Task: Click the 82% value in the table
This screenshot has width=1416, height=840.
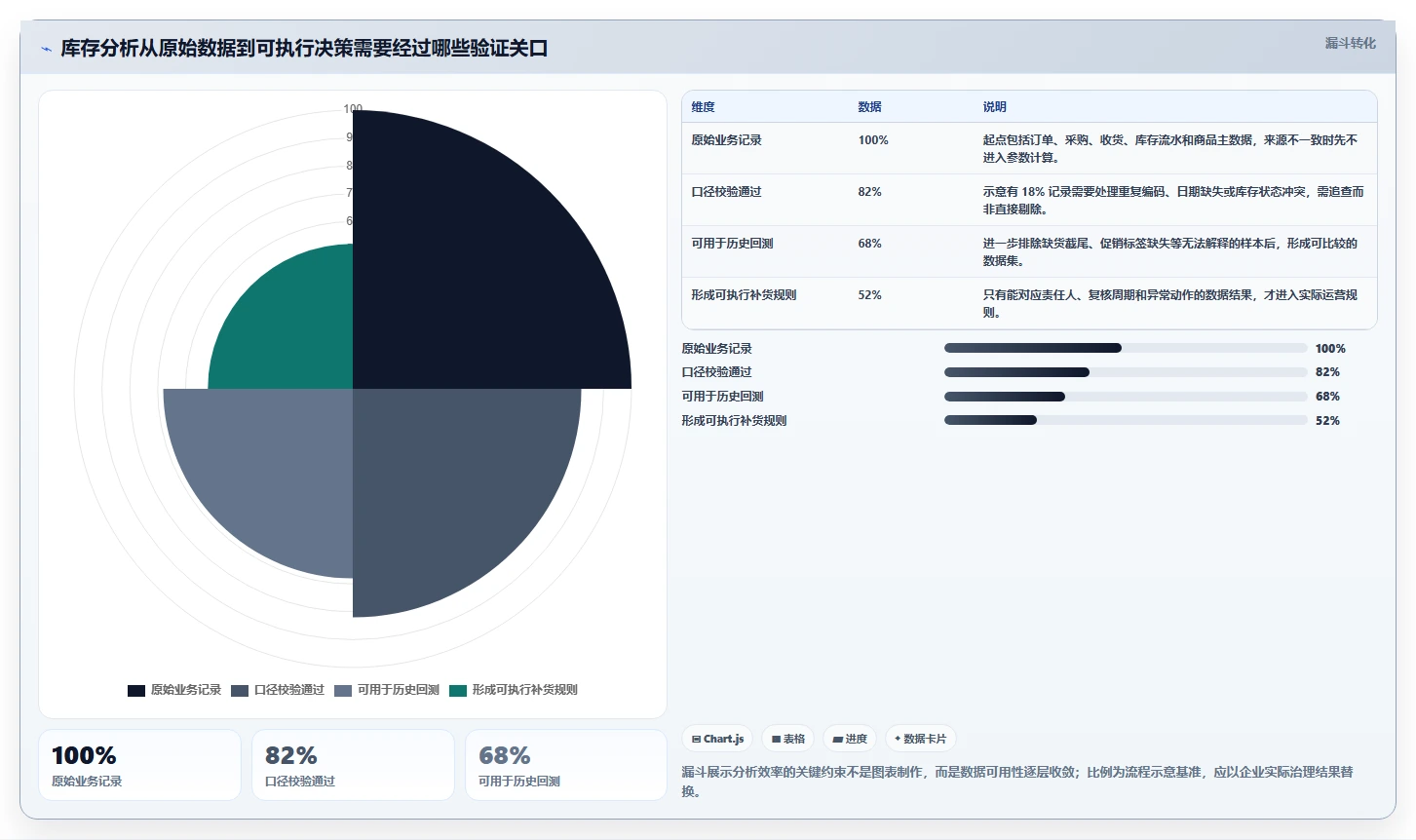Action: tap(869, 192)
